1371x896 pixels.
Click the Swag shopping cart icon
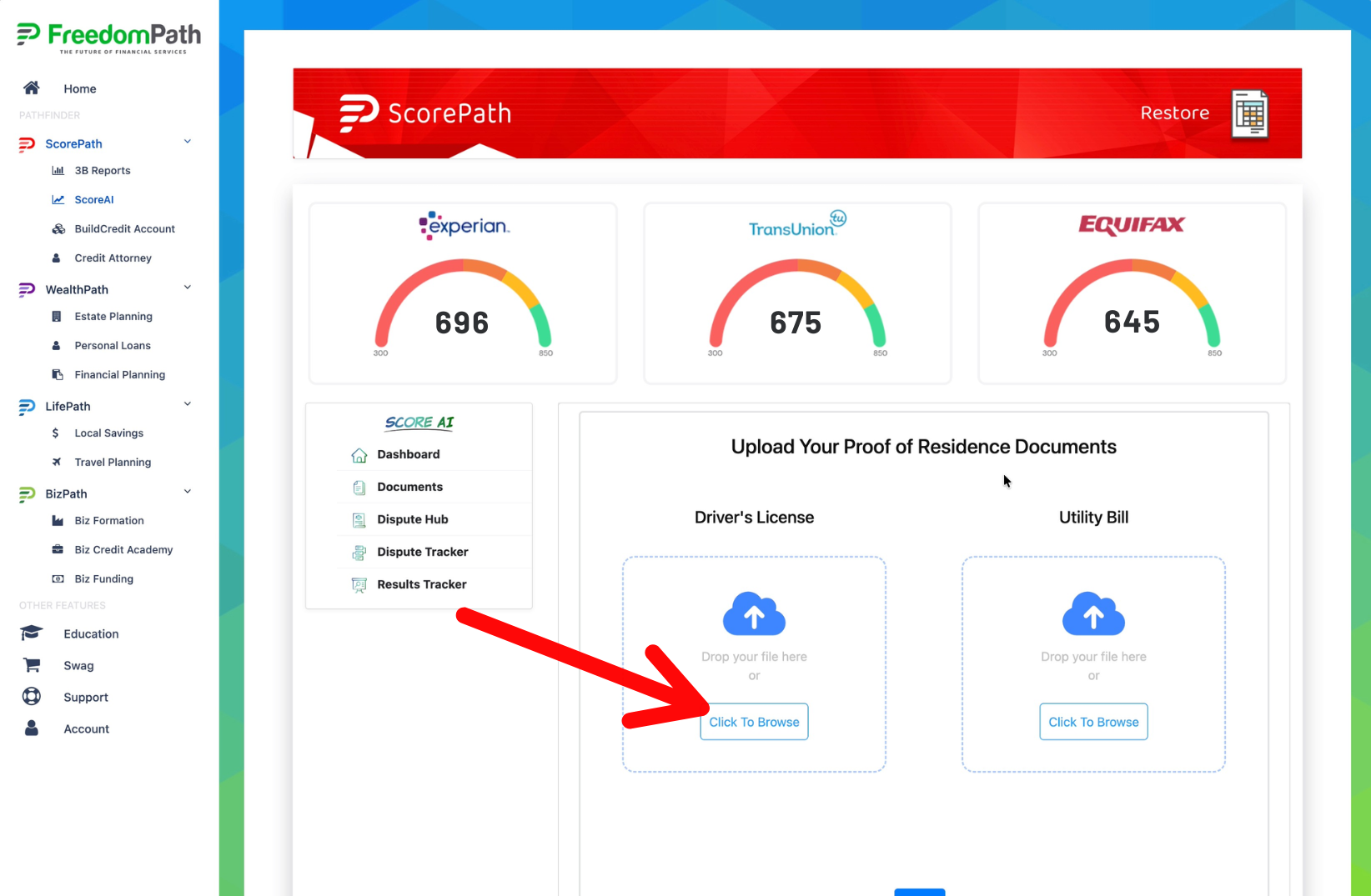(32, 665)
